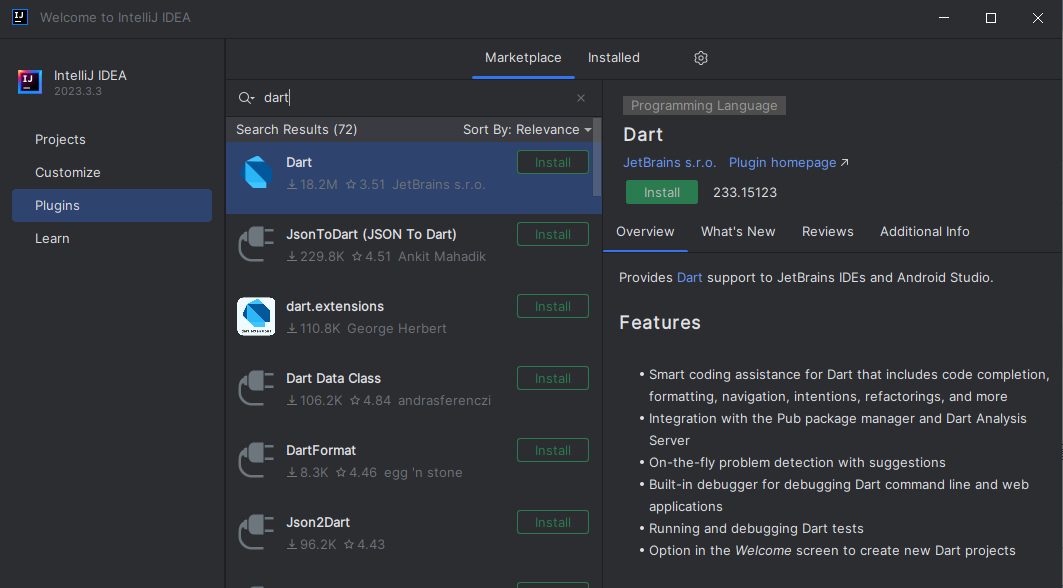The image size is (1063, 588).
Task: Click the JsonToDart plugin plug icon
Action: 256,244
